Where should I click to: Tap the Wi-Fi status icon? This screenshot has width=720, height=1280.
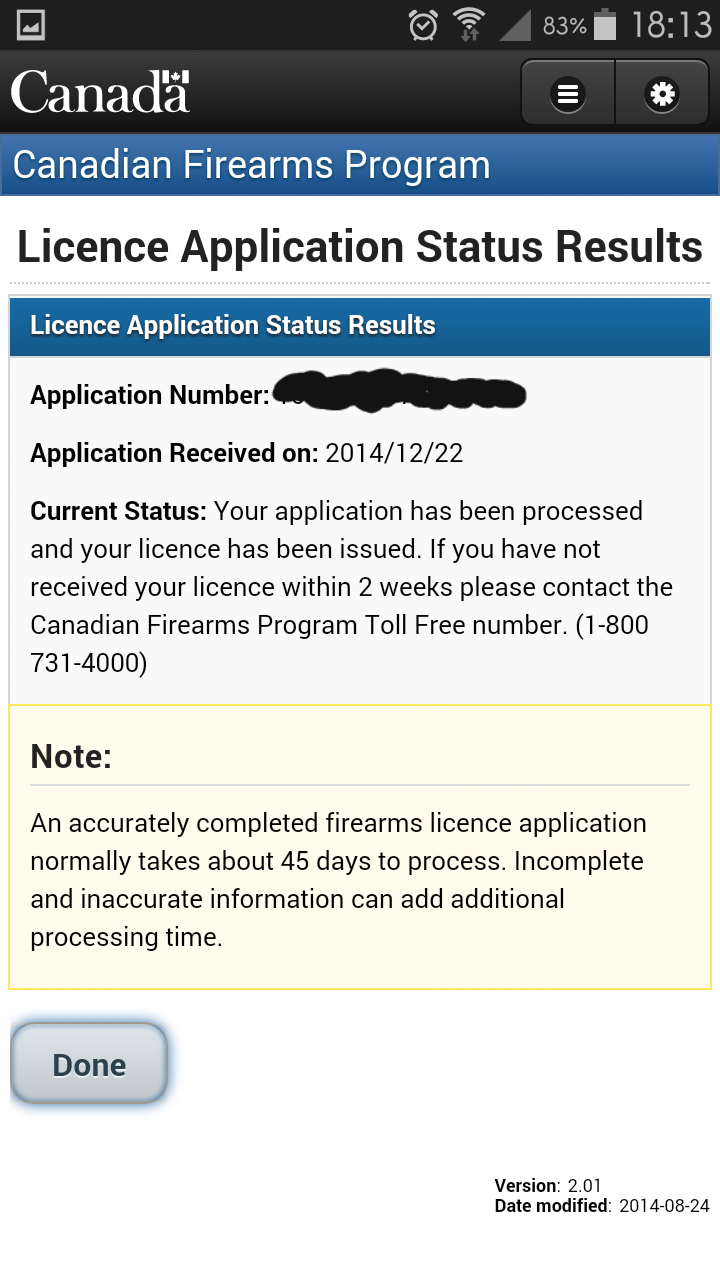[468, 25]
